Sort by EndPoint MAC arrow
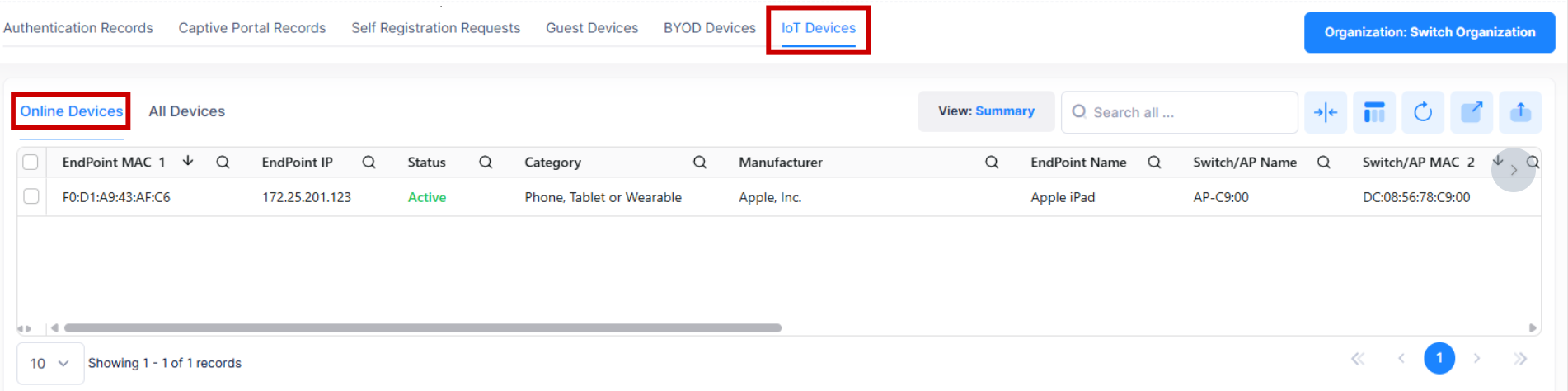The image size is (1568, 391). point(188,161)
